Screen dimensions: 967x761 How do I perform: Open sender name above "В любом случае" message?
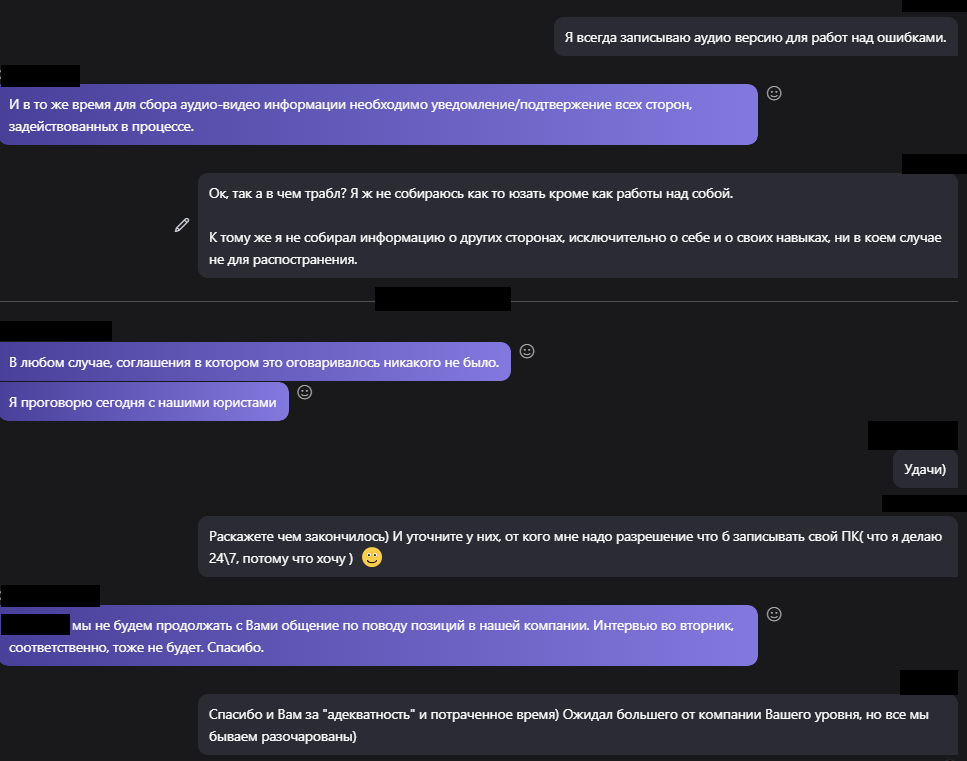(x=56, y=330)
